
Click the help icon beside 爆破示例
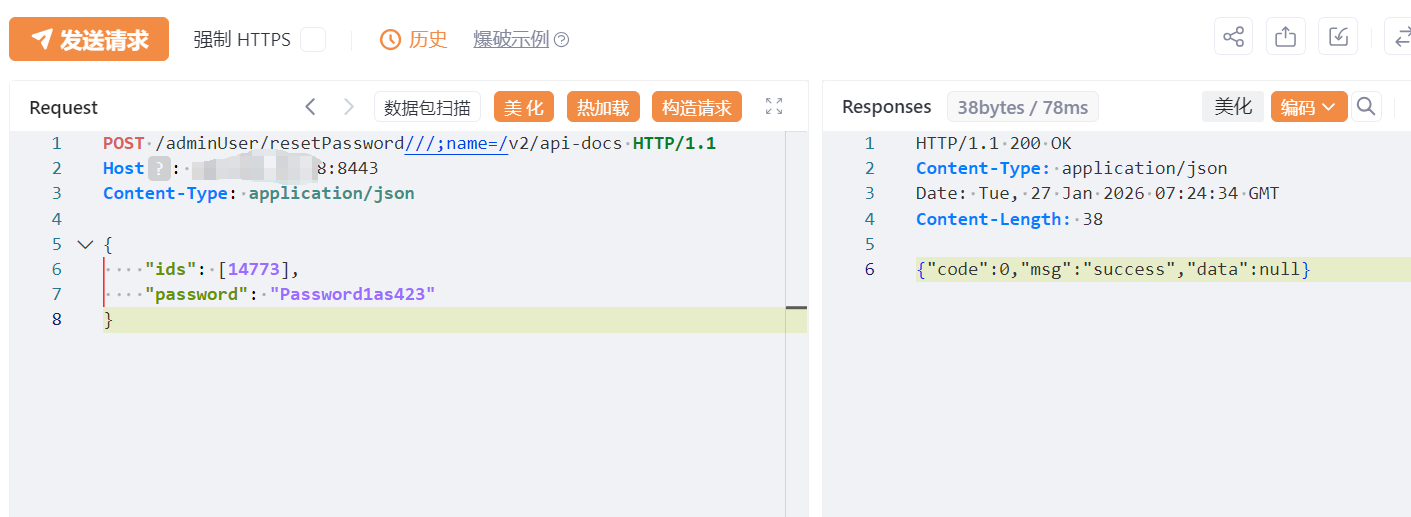pyautogui.click(x=562, y=40)
